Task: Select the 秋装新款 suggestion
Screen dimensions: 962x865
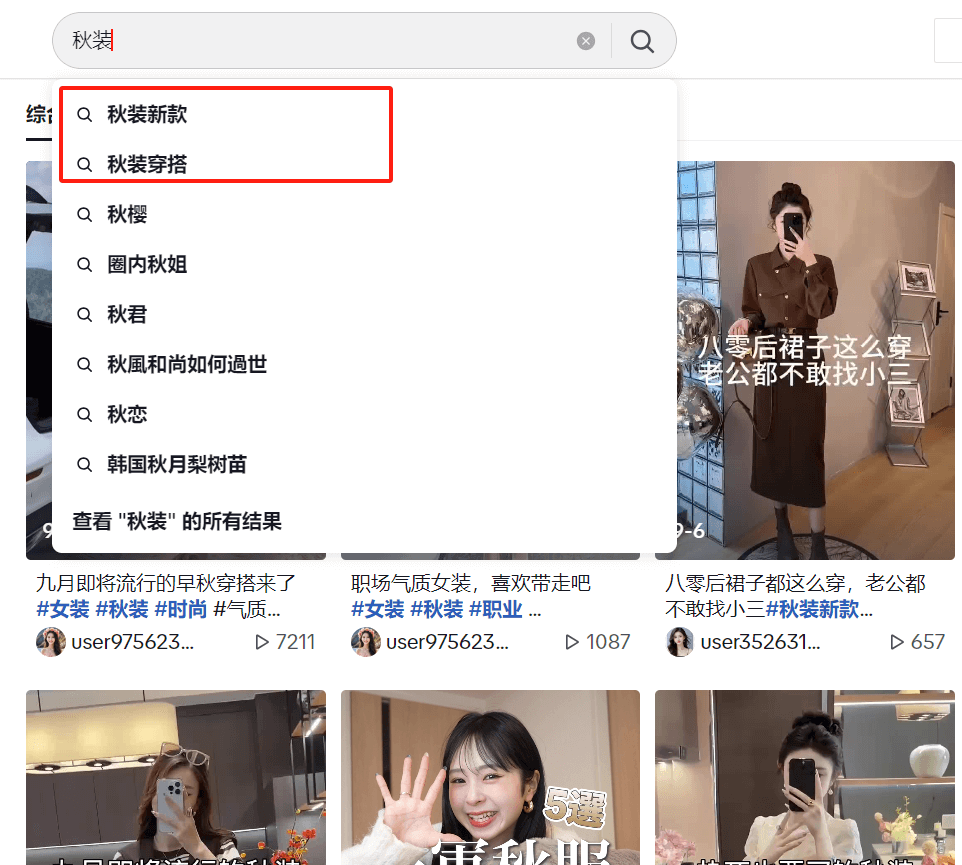Action: coord(147,115)
